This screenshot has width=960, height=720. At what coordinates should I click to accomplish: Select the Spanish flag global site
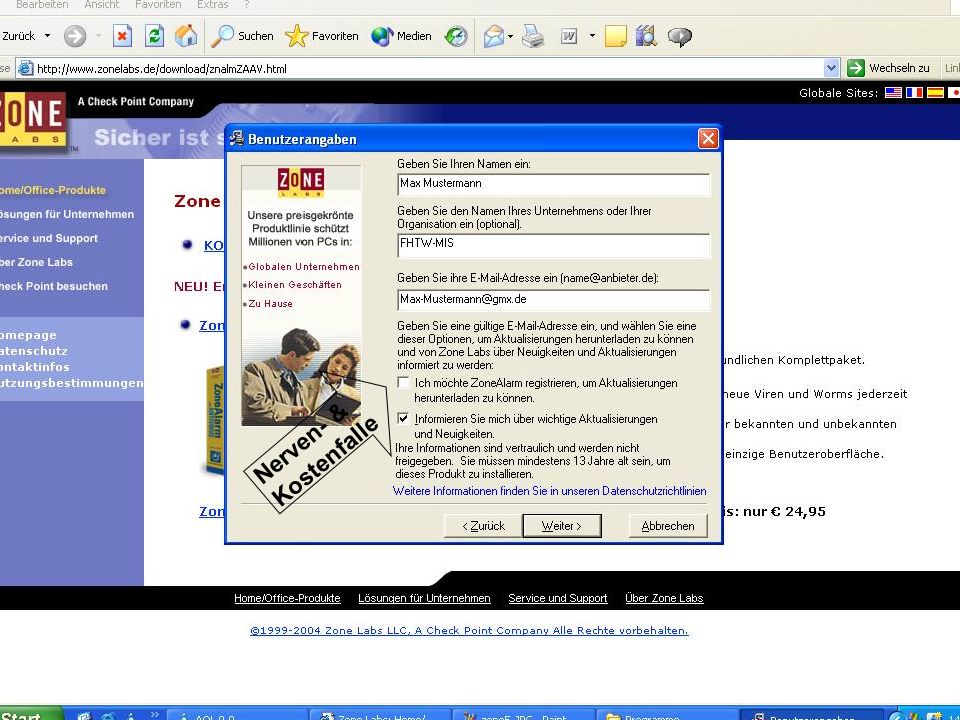coord(935,92)
